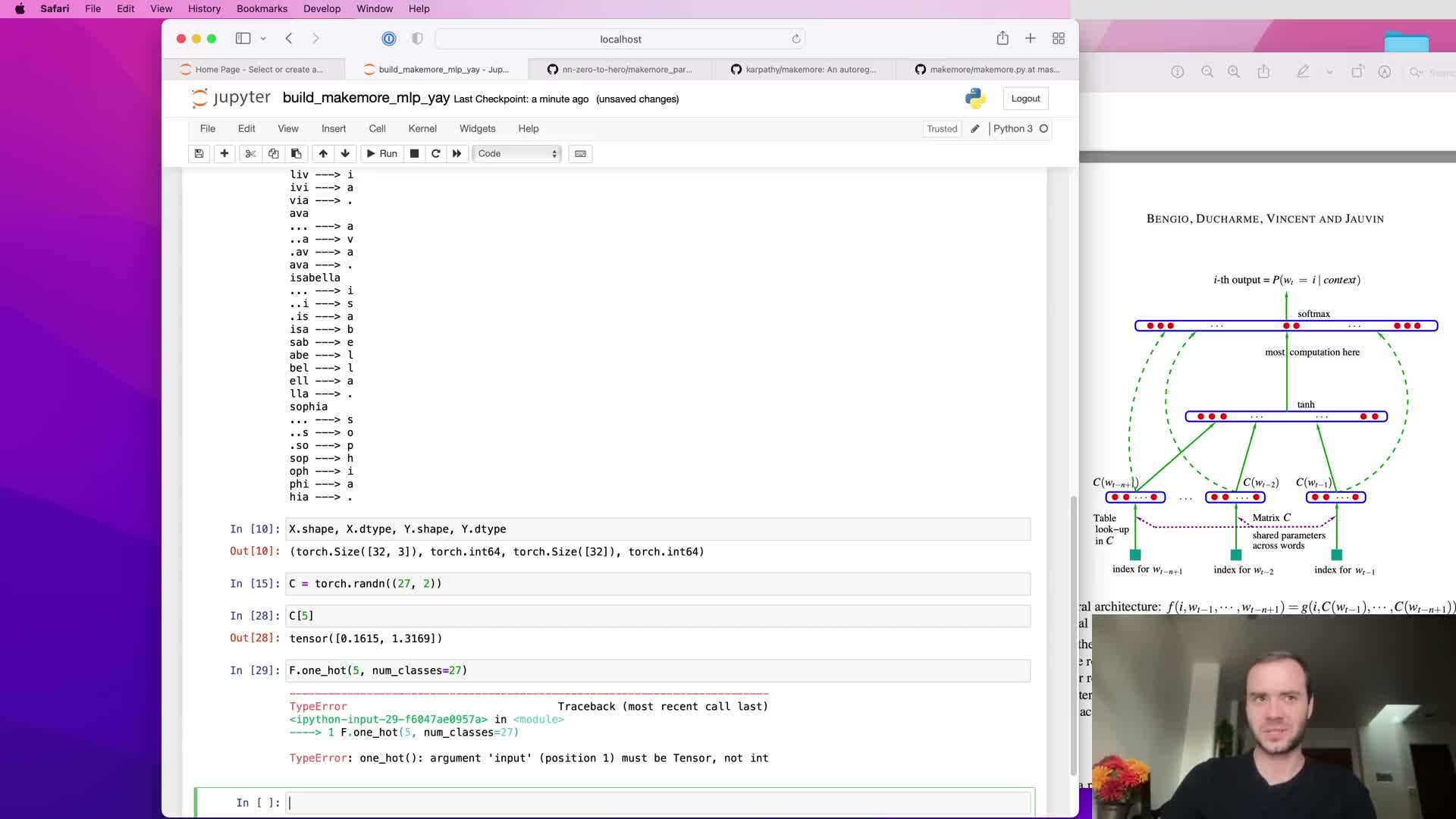
Task: Click the empty input cell
Action: (x=657, y=802)
